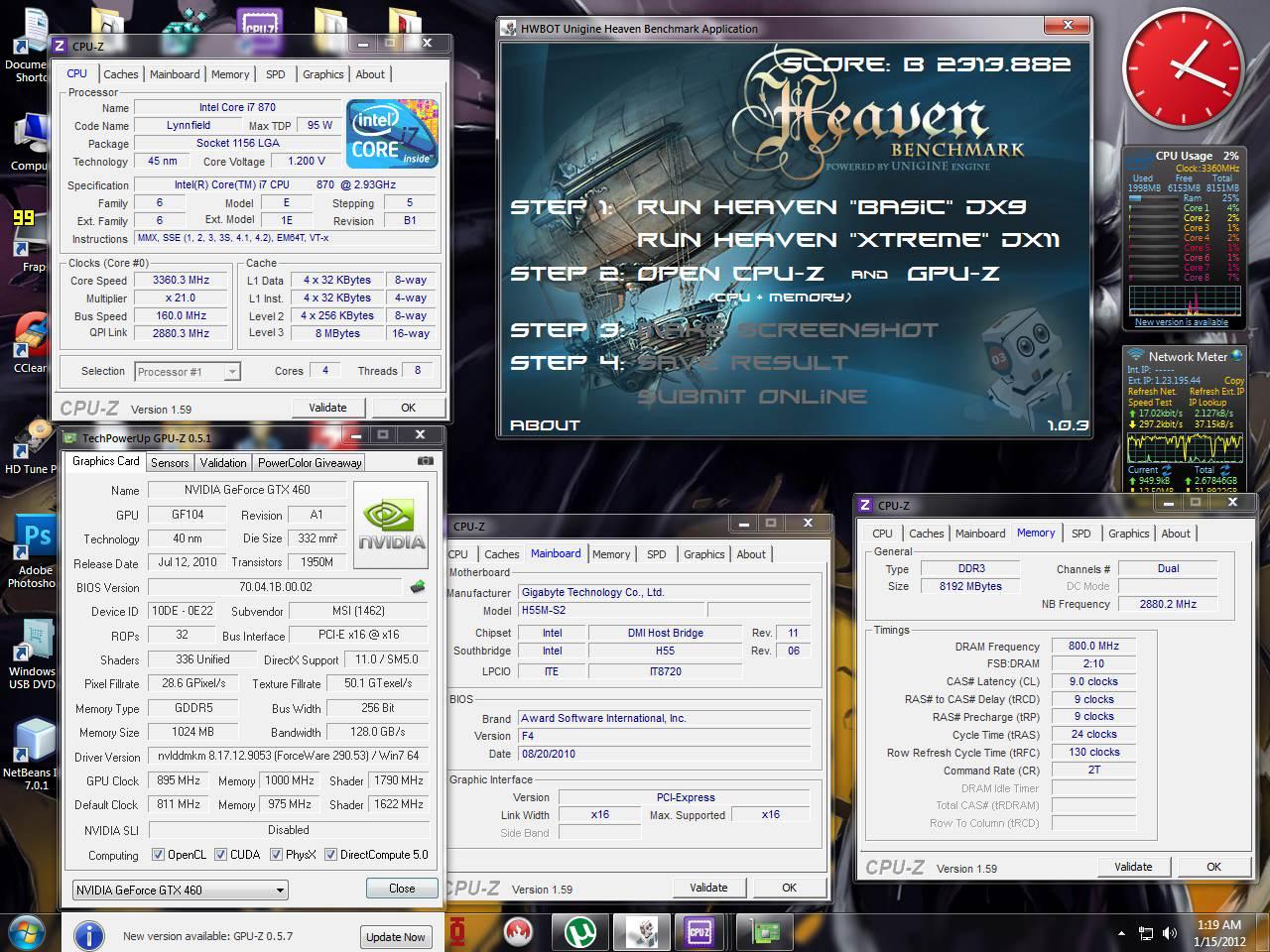The width and height of the screenshot is (1270, 952).
Task: Toggle the OpenCL checkbox
Action: (x=158, y=855)
